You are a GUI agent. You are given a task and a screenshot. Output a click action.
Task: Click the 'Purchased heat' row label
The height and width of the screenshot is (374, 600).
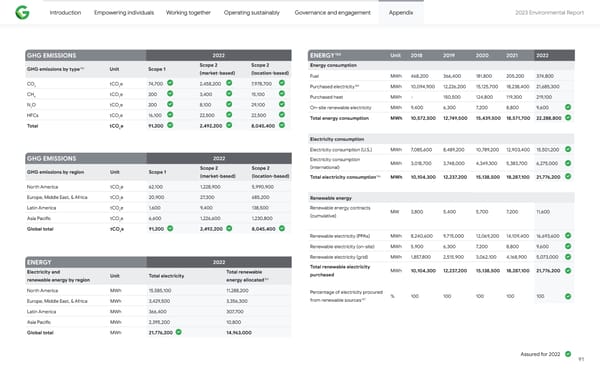tap(326, 97)
